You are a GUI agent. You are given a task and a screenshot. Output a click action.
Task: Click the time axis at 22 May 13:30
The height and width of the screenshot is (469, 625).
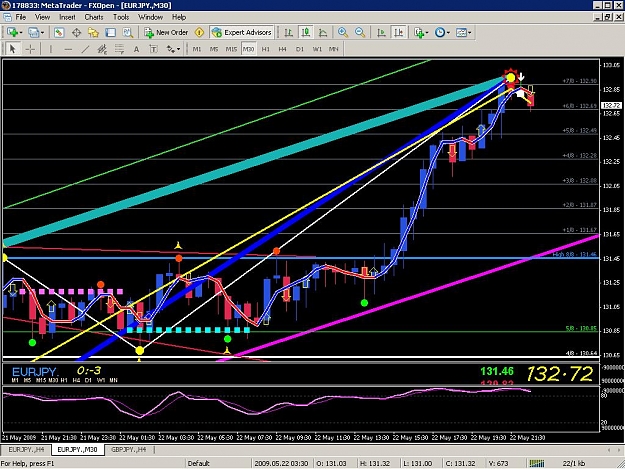[x=371, y=438]
